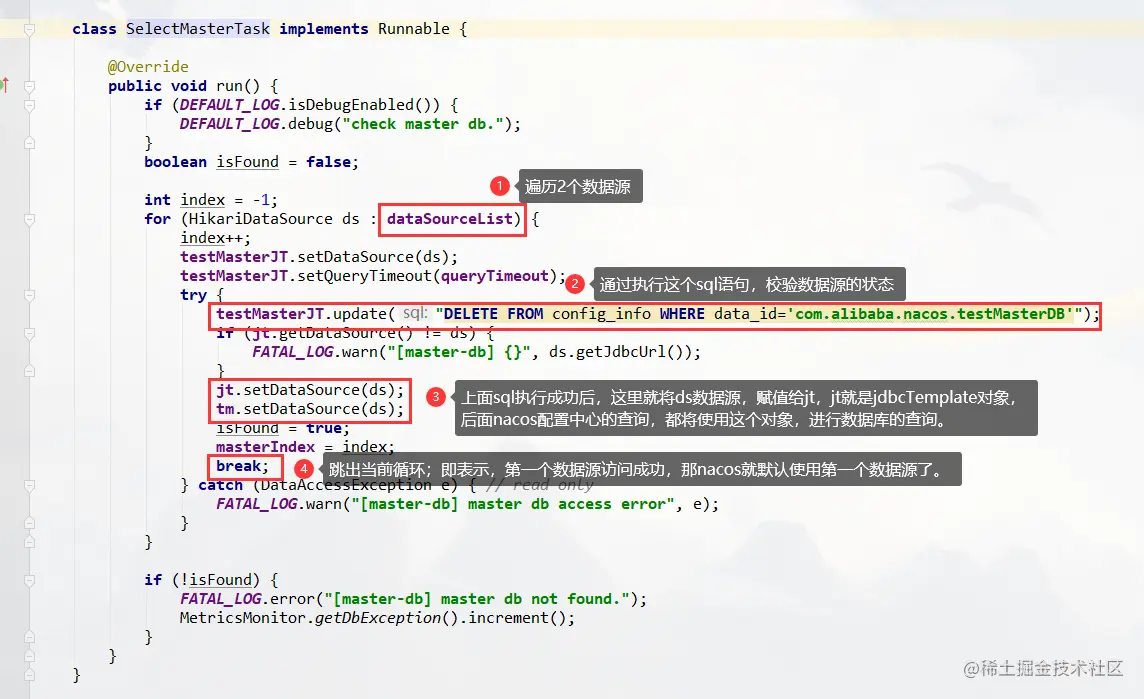1144x699 pixels.
Task: Click the DELETE FROM config_info SQL string
Action: point(759,314)
